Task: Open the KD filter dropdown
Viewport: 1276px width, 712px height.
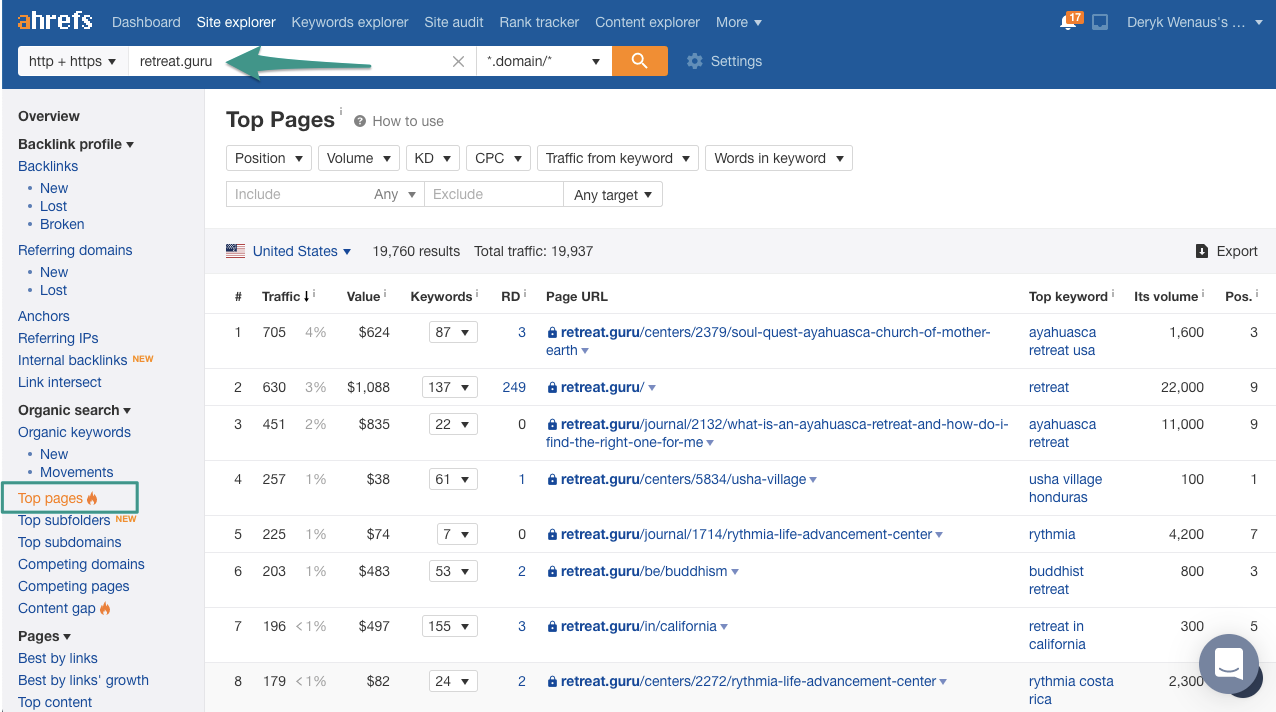Action: 433,158
